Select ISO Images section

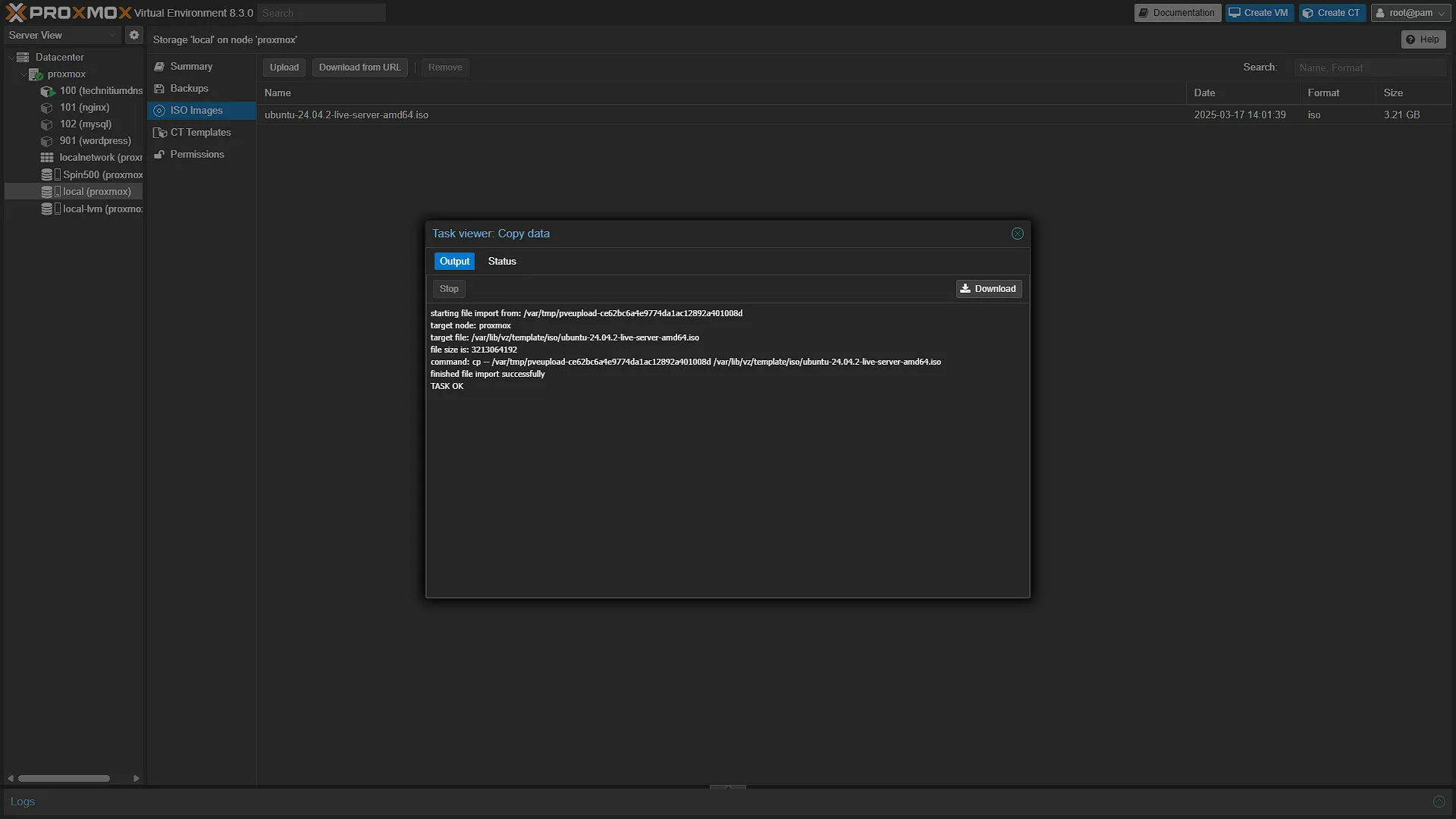[201, 111]
